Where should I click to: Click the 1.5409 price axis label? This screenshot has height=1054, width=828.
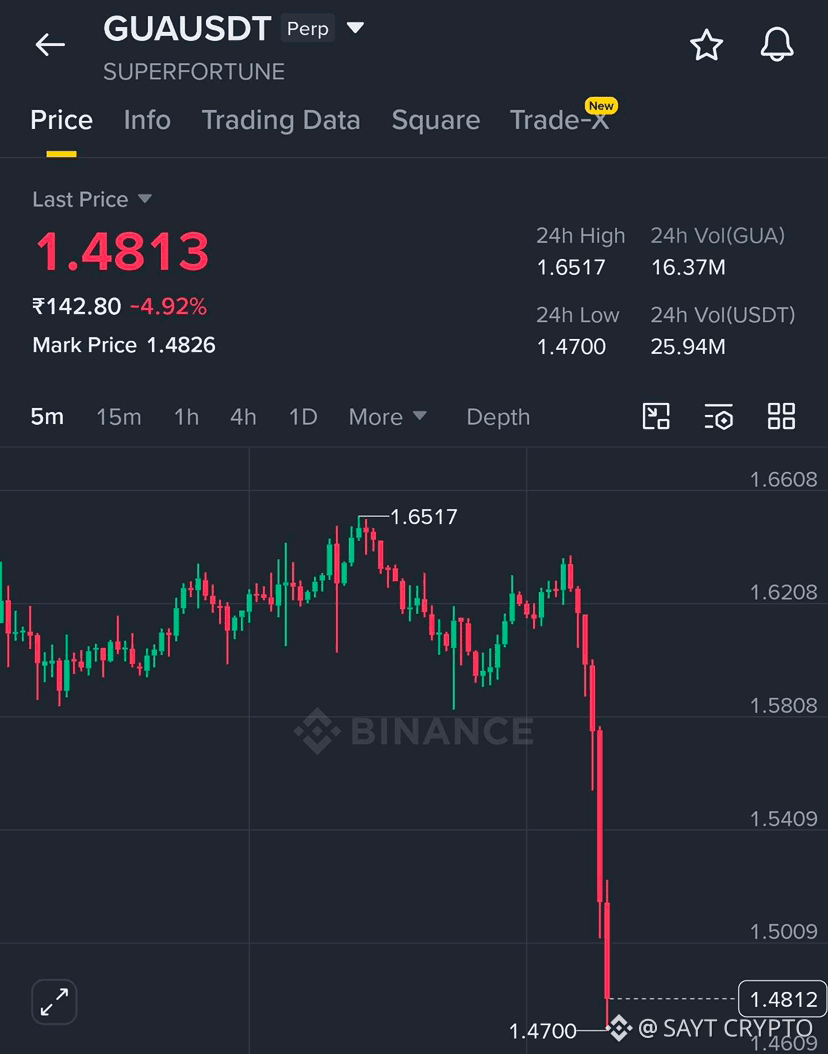tap(784, 818)
